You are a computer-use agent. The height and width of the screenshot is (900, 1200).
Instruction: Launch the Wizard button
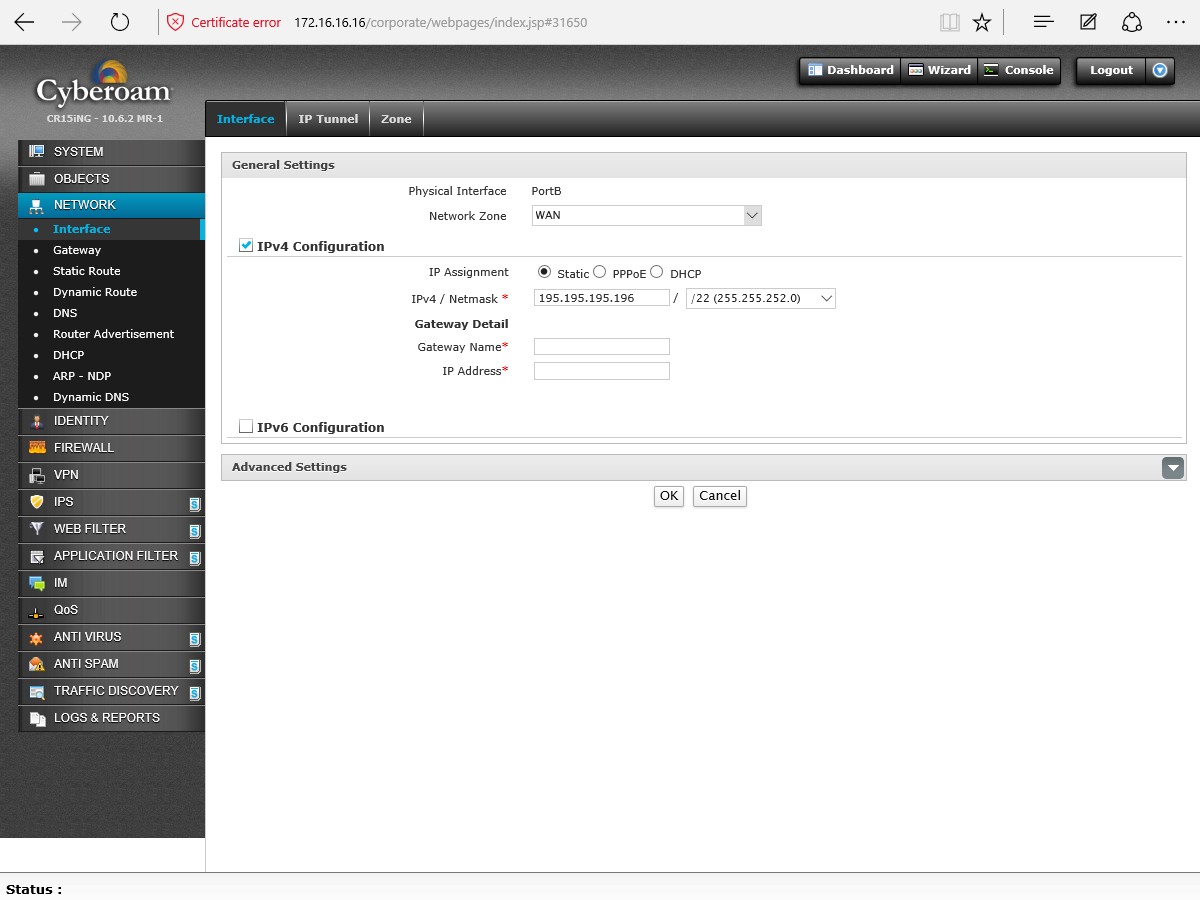(x=939, y=70)
